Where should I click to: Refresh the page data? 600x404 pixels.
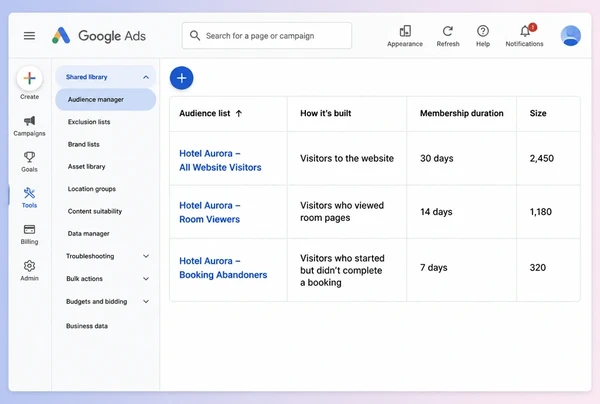pyautogui.click(x=448, y=36)
